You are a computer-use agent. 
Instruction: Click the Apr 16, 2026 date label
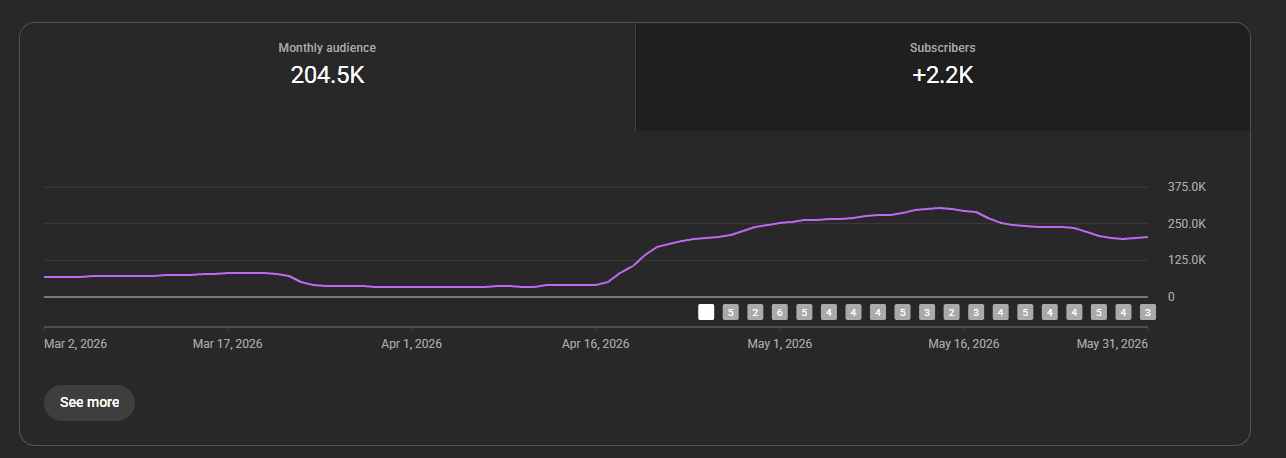tap(595, 344)
